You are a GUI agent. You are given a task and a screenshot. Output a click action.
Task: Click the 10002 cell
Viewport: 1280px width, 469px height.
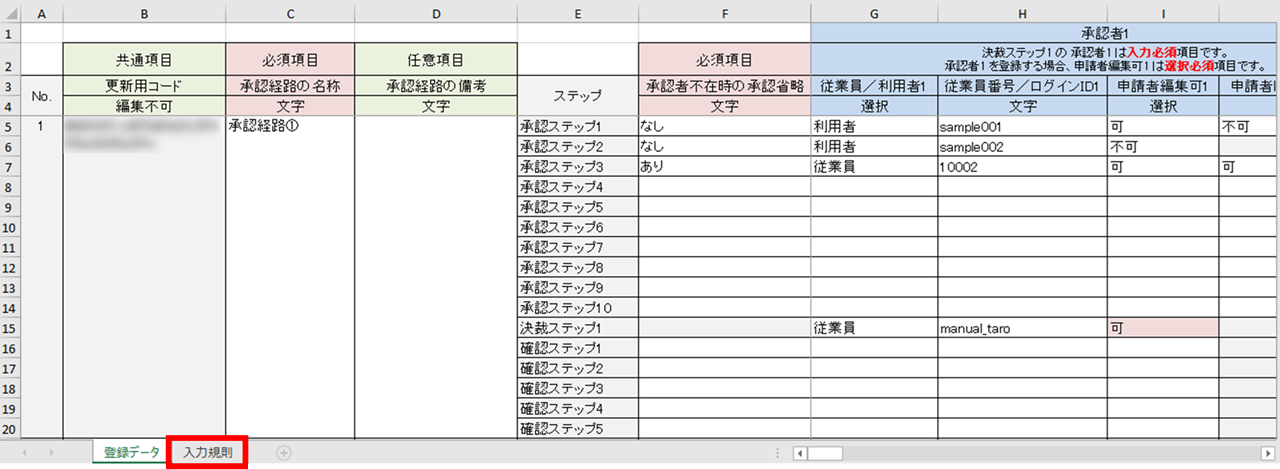coord(1023,167)
